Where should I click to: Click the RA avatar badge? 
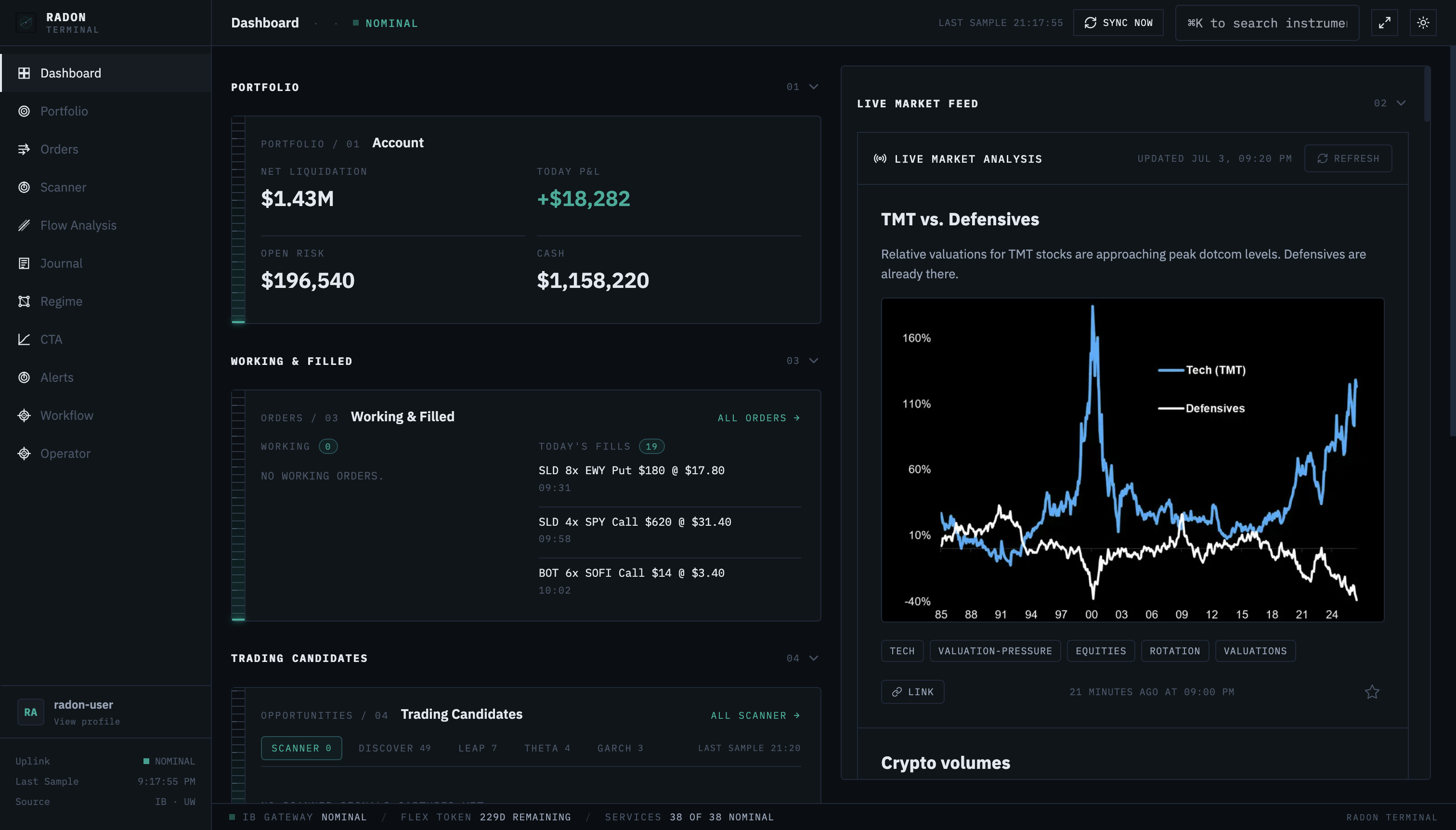31,712
